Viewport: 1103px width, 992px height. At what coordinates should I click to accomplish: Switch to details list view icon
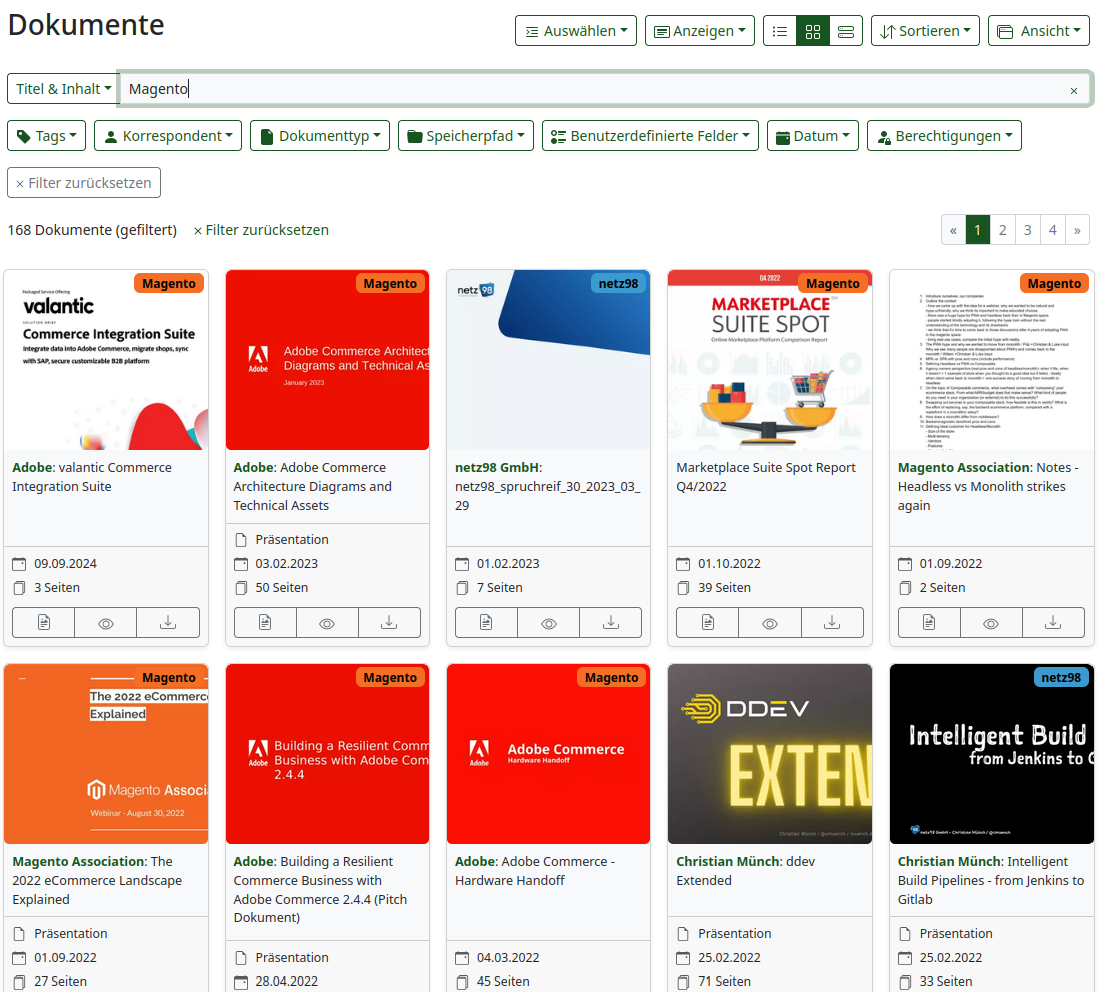click(x=779, y=31)
